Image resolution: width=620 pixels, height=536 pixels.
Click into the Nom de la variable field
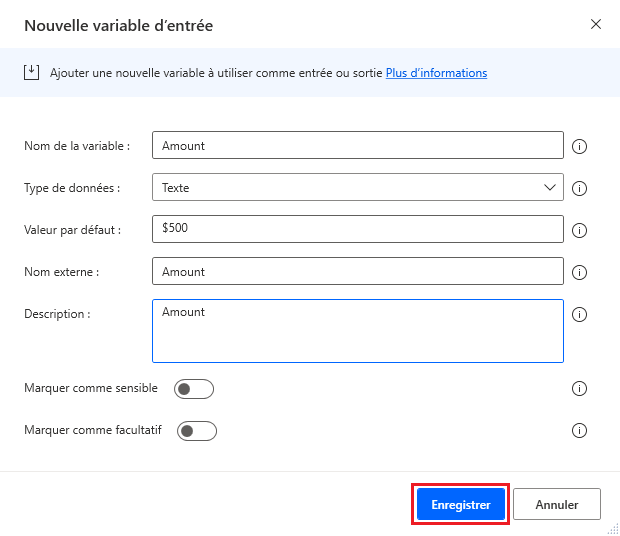357,145
